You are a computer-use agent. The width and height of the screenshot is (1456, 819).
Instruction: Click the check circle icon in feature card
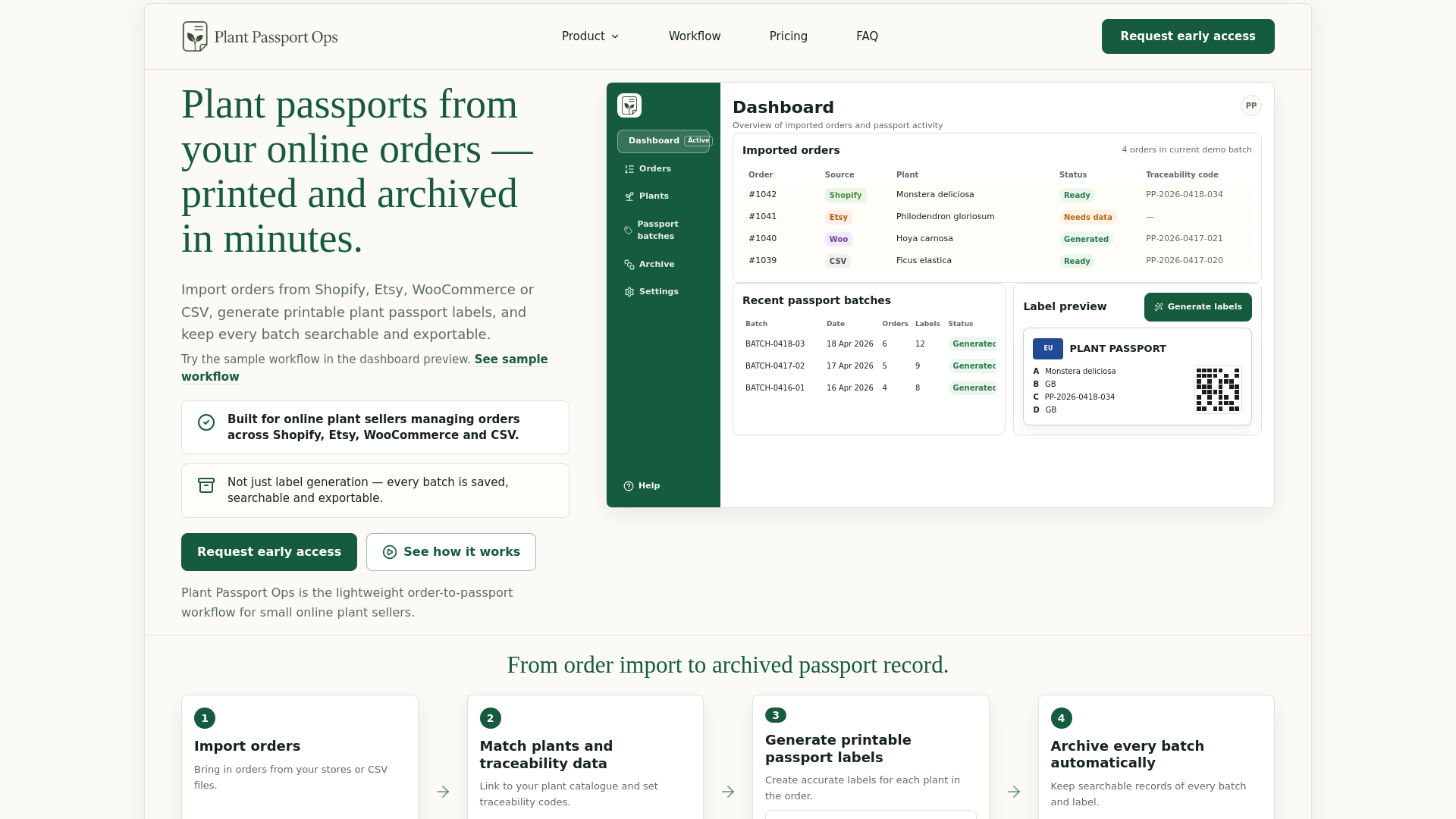pyautogui.click(x=206, y=422)
